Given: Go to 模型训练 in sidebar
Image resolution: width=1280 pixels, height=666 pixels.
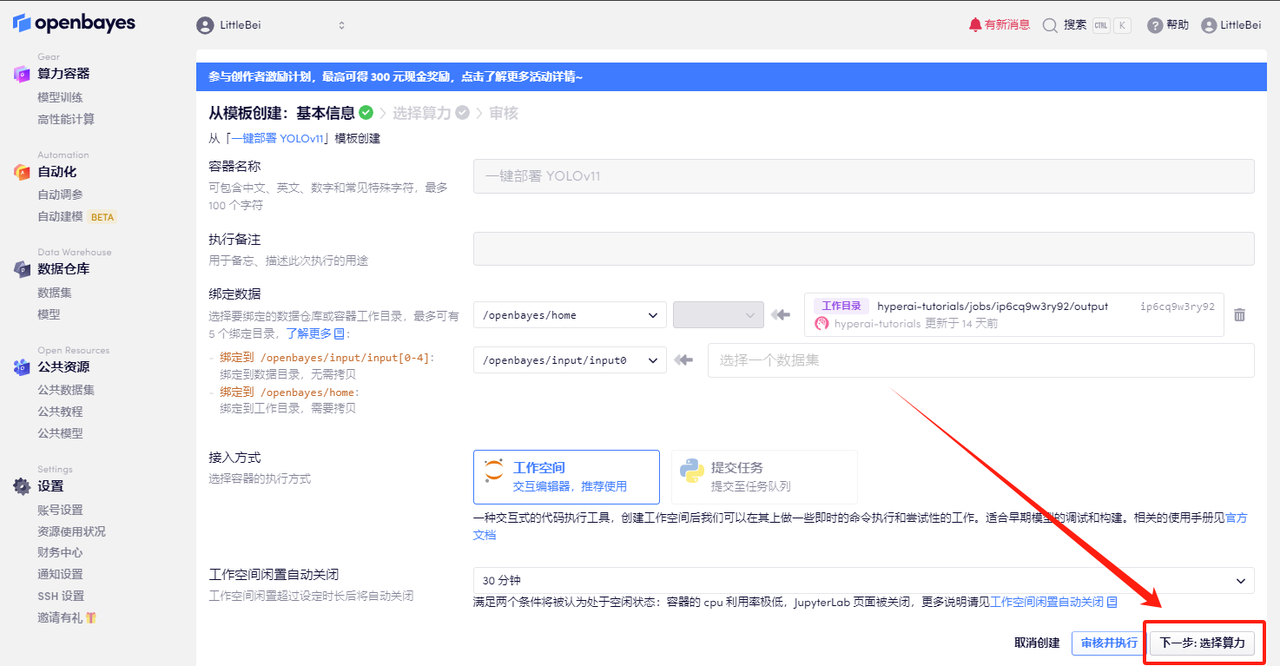Looking at the screenshot, I should click(x=60, y=97).
